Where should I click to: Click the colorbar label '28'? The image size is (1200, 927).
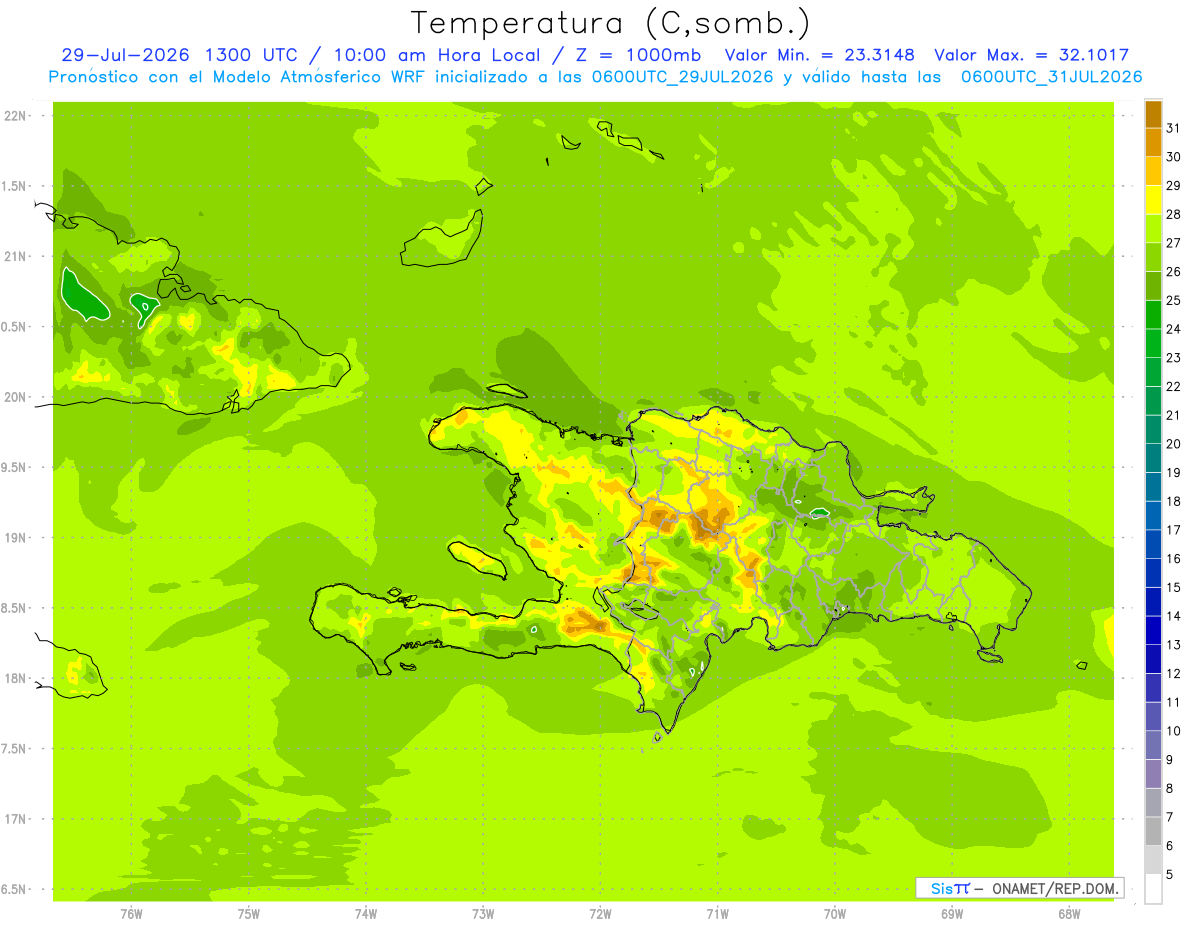click(1173, 214)
